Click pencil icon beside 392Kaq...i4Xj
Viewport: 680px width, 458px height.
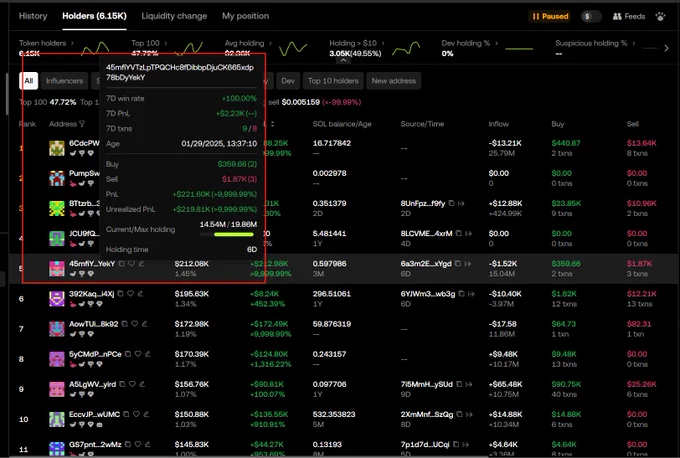pos(140,294)
